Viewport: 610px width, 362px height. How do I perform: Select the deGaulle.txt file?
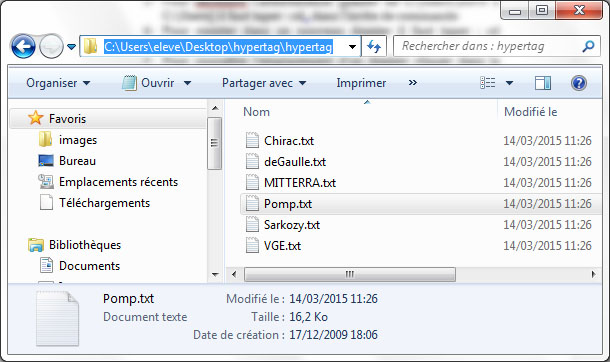pos(295,161)
